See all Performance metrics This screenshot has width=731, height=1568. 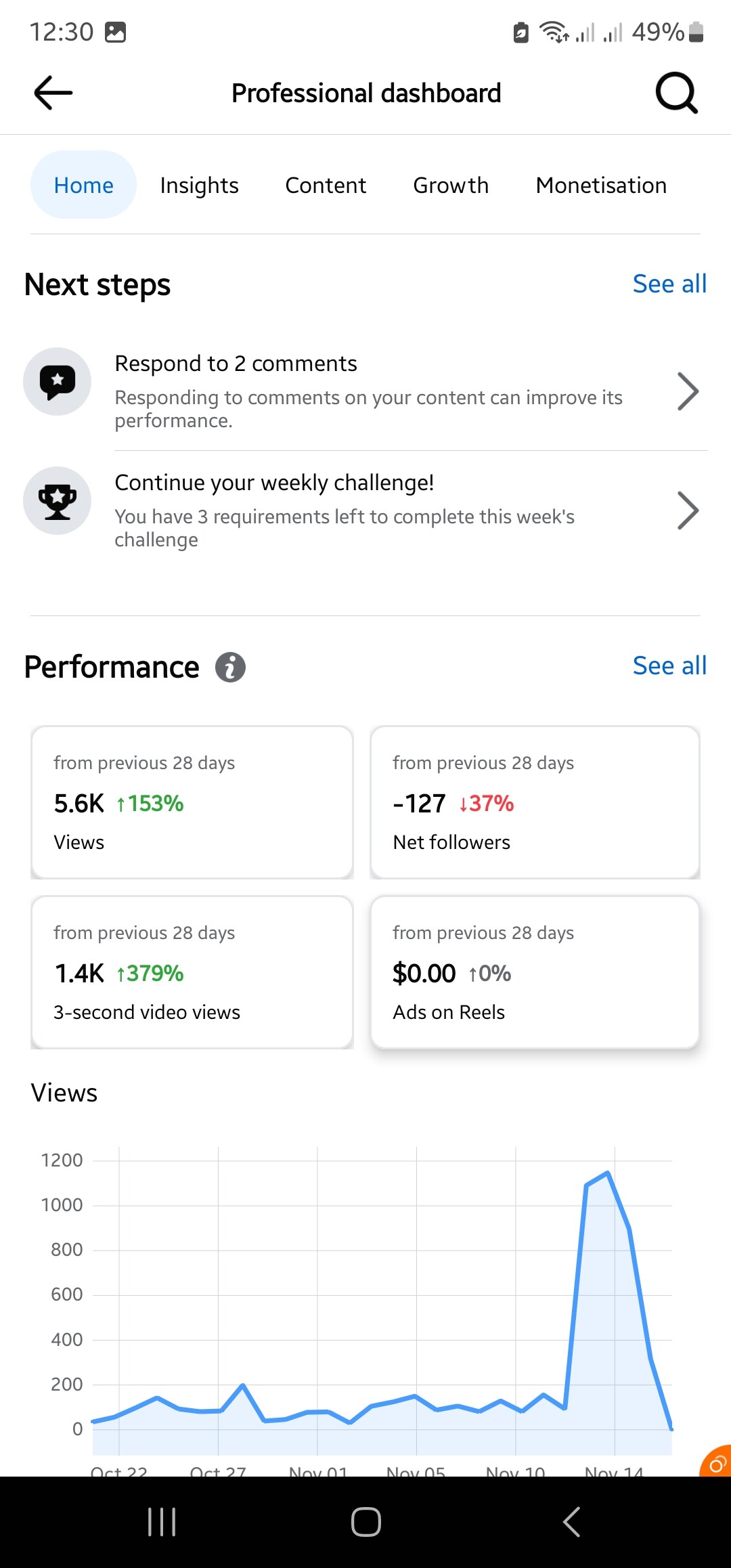tap(669, 666)
